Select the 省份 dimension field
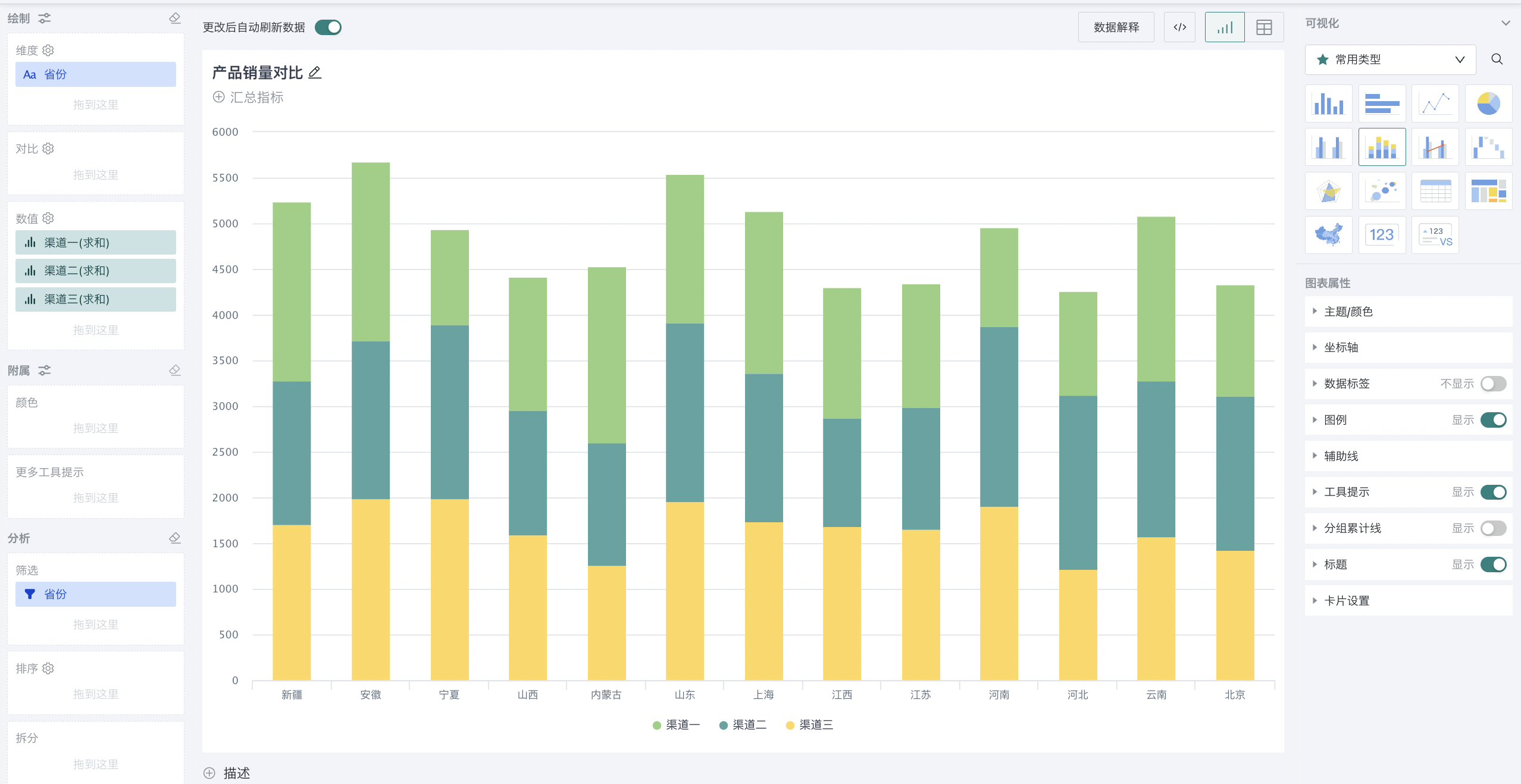 tap(96, 74)
